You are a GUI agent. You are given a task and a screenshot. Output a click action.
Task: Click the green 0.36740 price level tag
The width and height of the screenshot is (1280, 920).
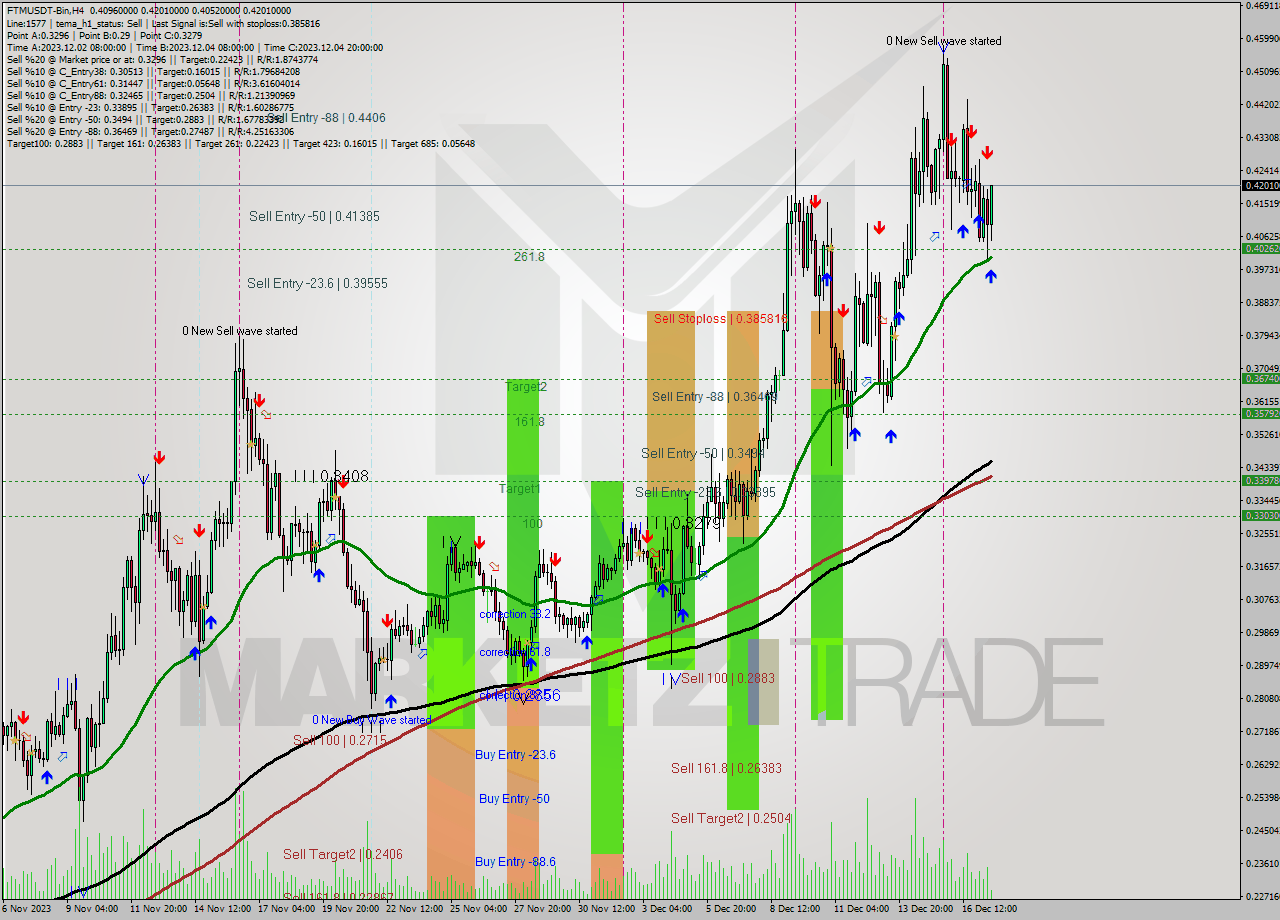(1260, 378)
